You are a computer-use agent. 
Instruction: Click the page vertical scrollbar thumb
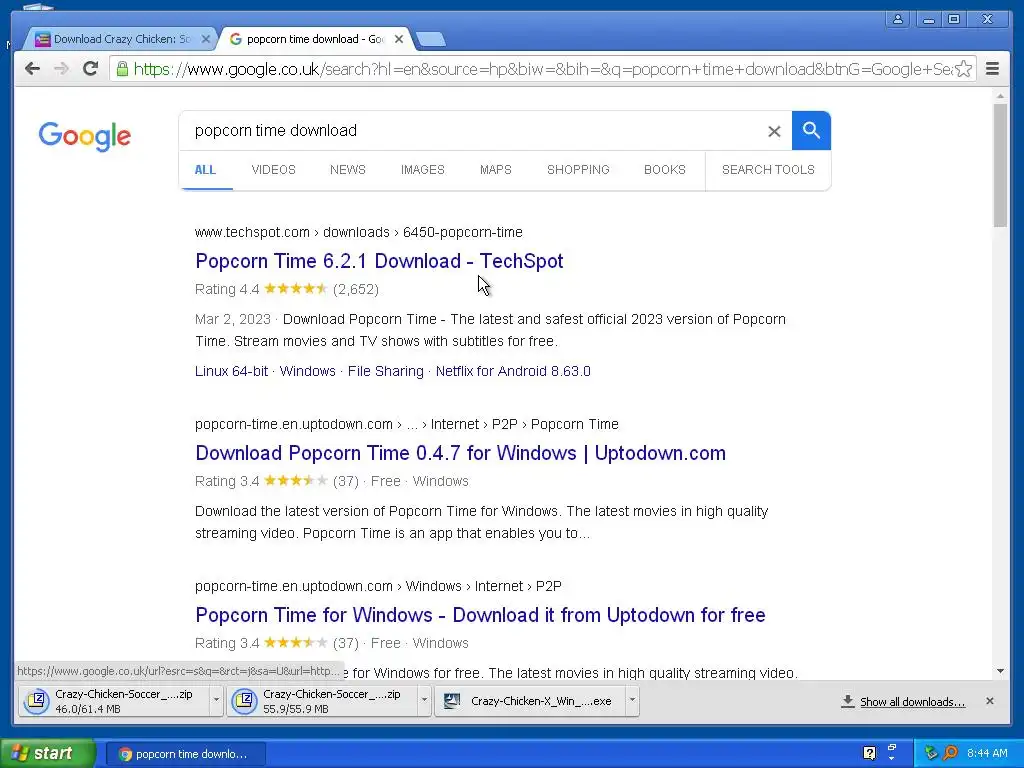(x=1000, y=165)
